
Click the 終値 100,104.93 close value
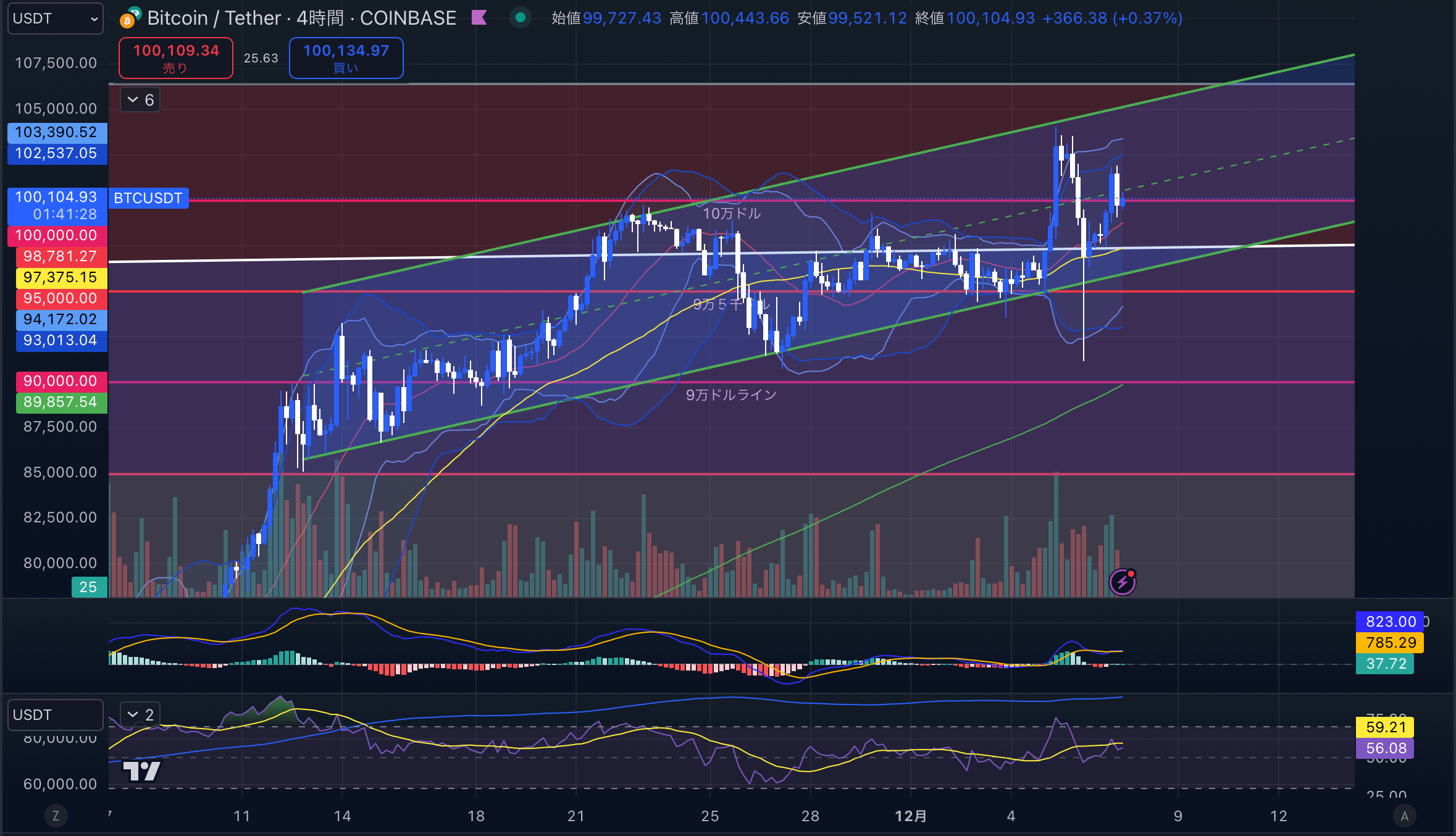click(975, 18)
